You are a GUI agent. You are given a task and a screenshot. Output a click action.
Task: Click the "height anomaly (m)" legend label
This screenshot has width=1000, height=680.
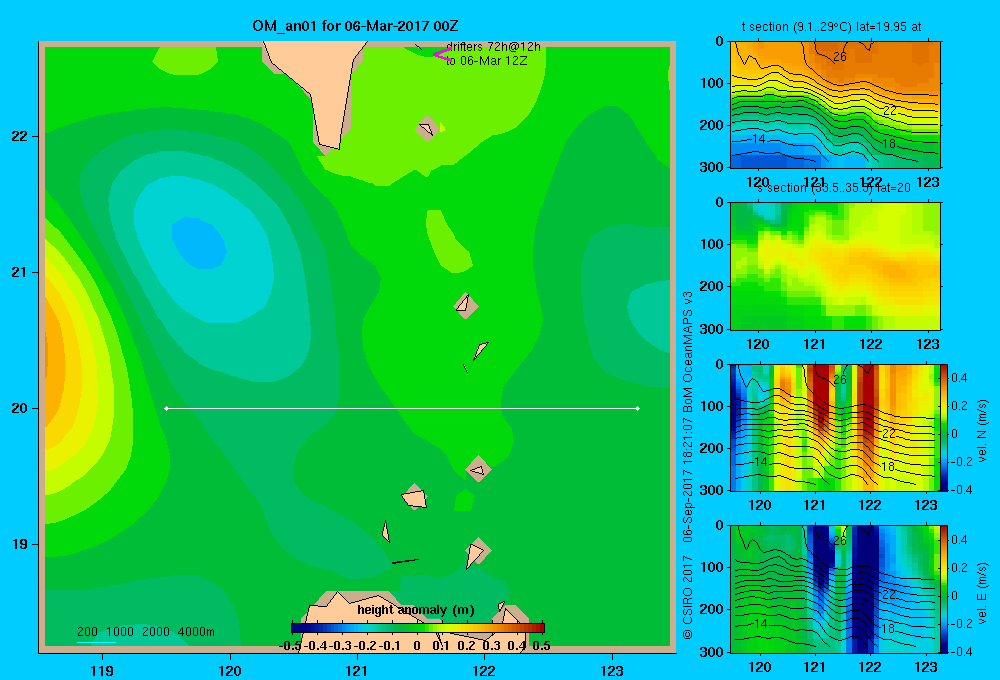416,610
